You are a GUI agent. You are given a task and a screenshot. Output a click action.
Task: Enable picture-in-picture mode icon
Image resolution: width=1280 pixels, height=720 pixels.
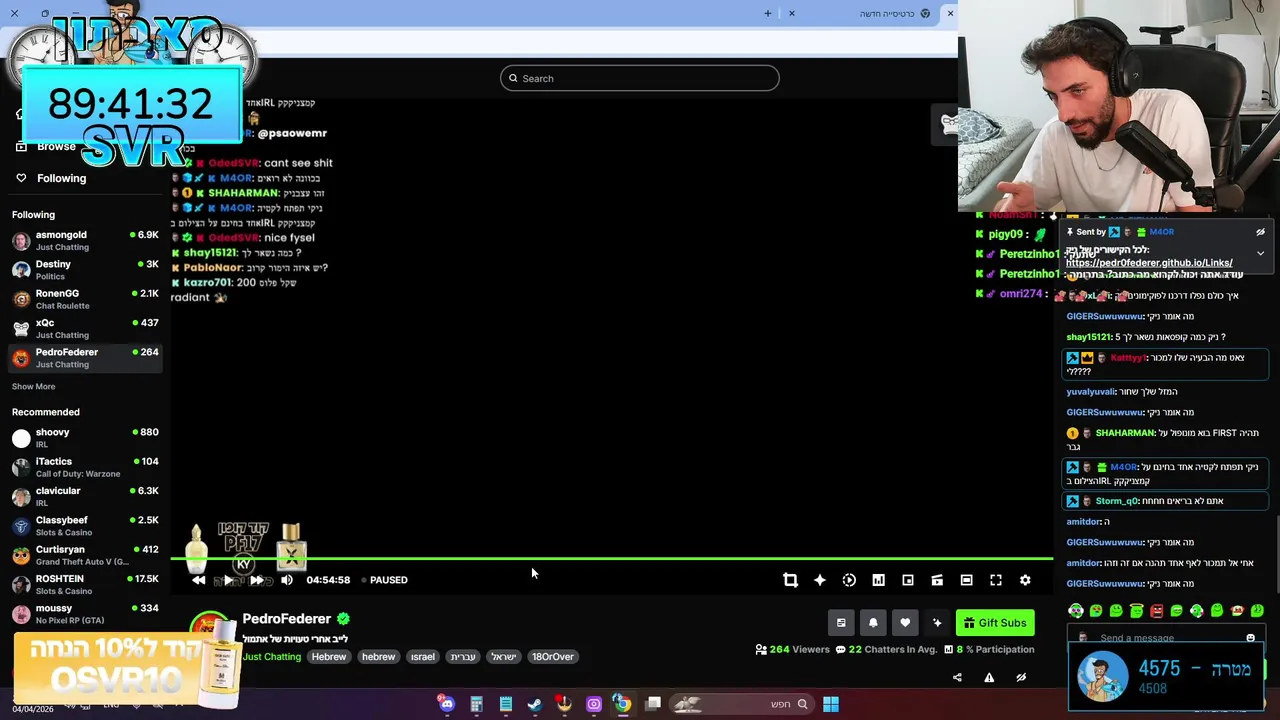click(908, 580)
